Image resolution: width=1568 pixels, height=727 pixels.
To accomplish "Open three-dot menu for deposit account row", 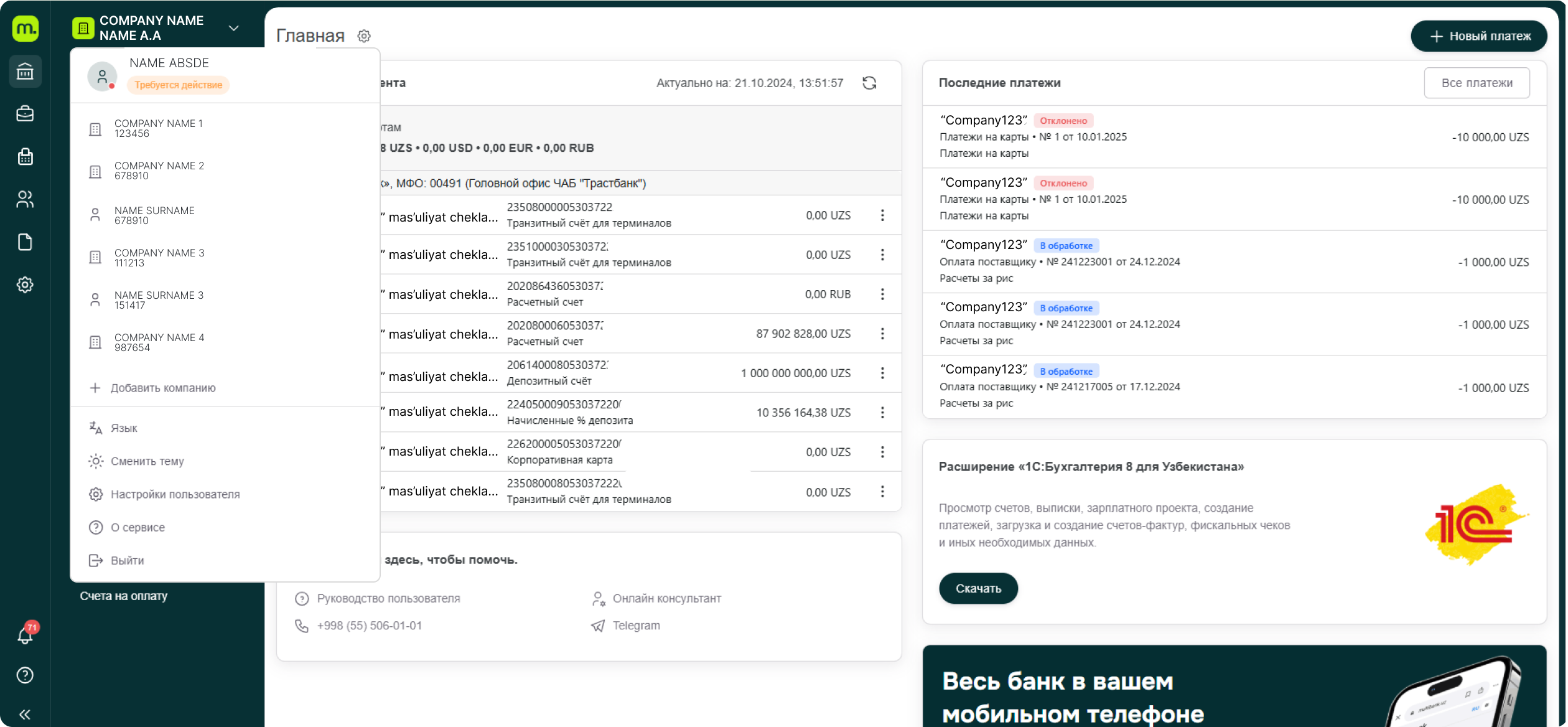I will (x=882, y=373).
